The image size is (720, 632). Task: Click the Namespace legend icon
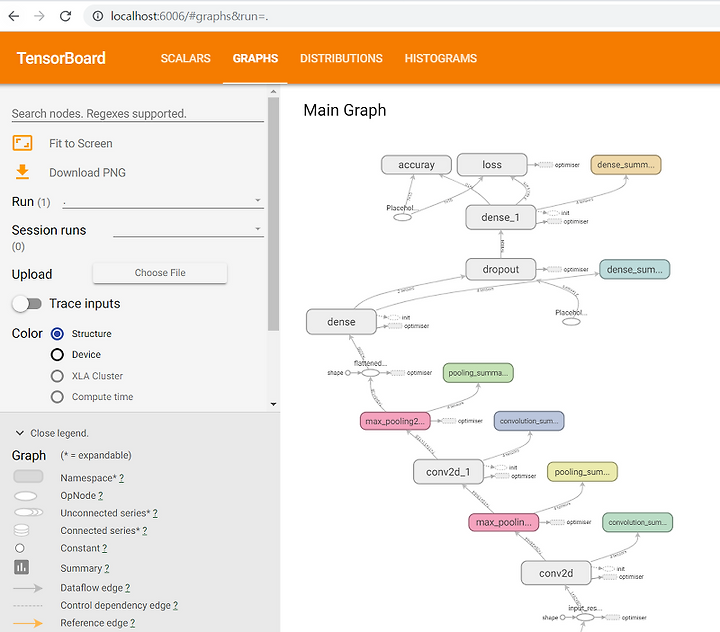pyautogui.click(x=28, y=476)
